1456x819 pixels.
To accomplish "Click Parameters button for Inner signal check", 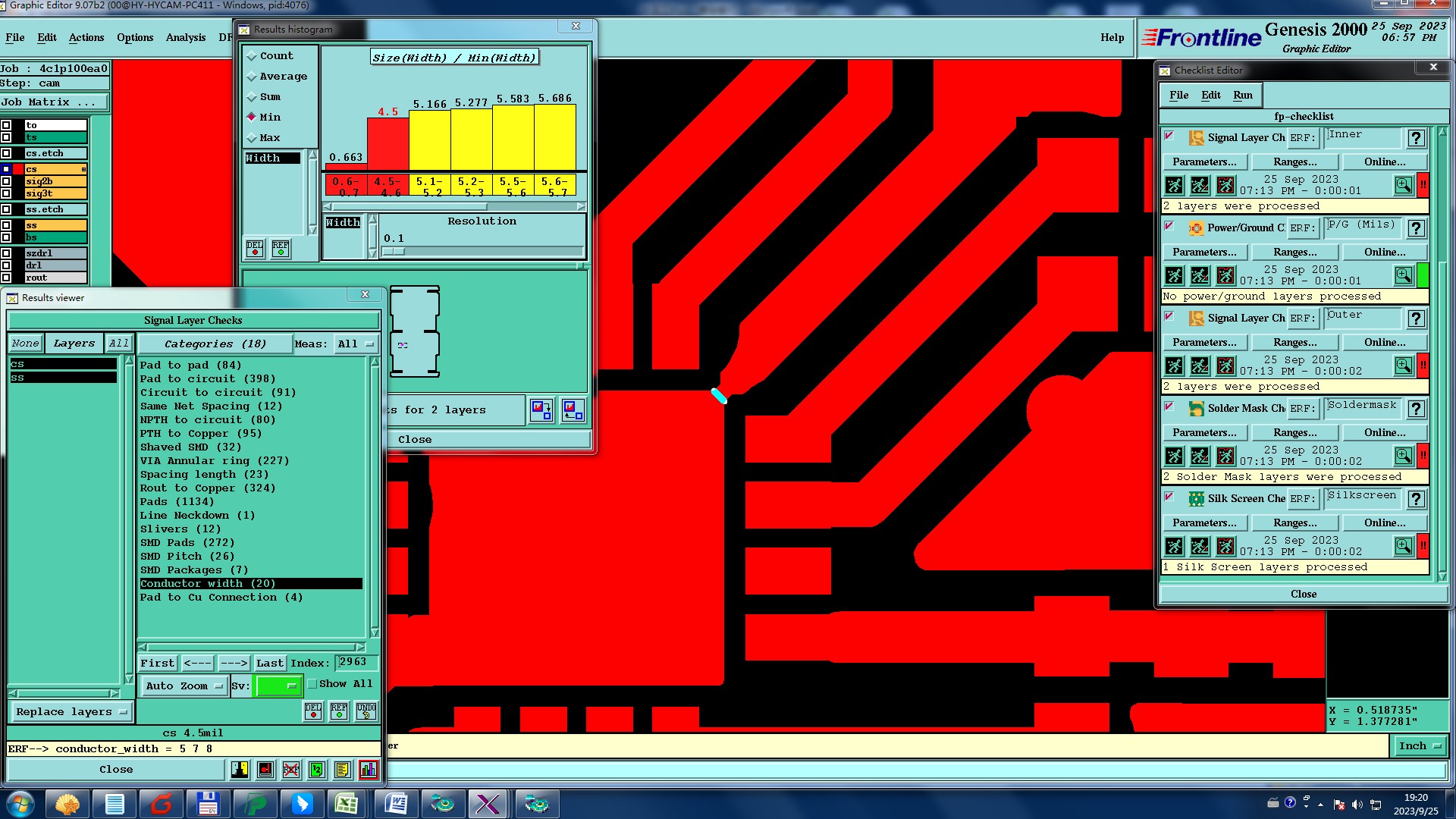I will [x=1204, y=162].
